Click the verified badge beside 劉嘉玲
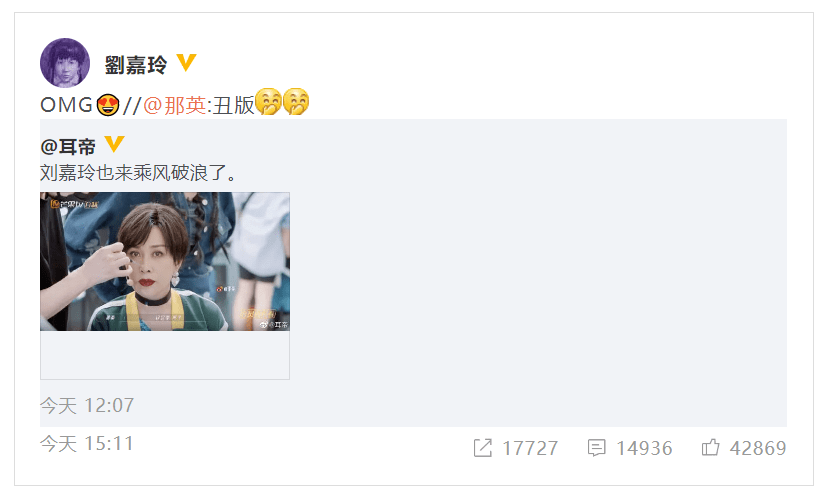The image size is (829, 501). (x=186, y=62)
